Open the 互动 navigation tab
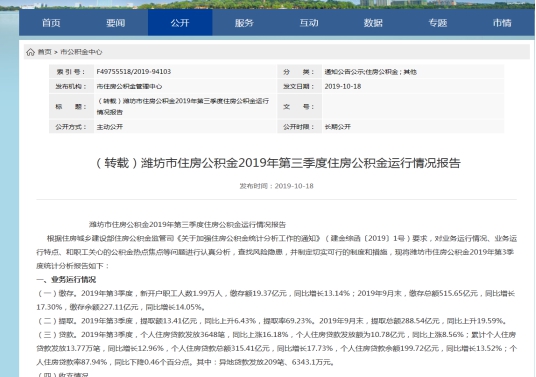The height and width of the screenshot is (377, 536). [x=309, y=23]
